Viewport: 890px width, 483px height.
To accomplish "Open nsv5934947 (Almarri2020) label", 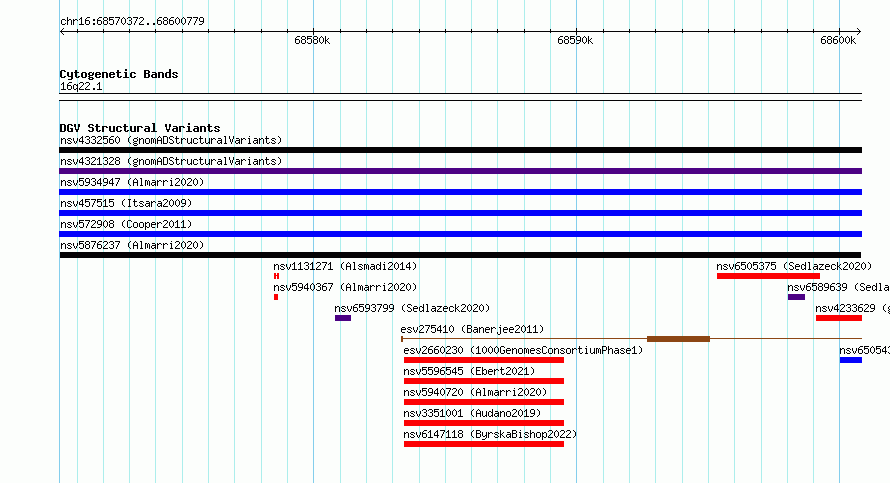I will [x=132, y=182].
